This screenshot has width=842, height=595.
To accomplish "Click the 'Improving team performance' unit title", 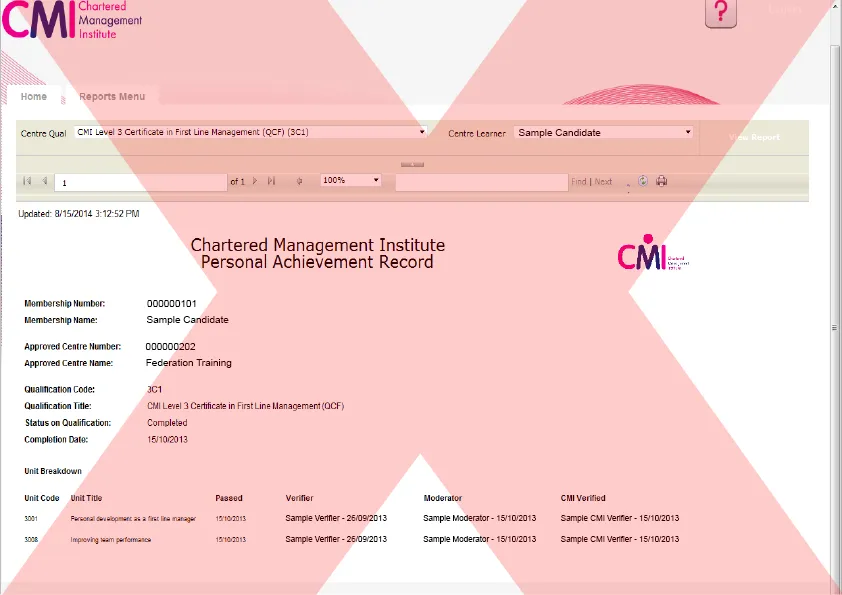I will click(111, 540).
